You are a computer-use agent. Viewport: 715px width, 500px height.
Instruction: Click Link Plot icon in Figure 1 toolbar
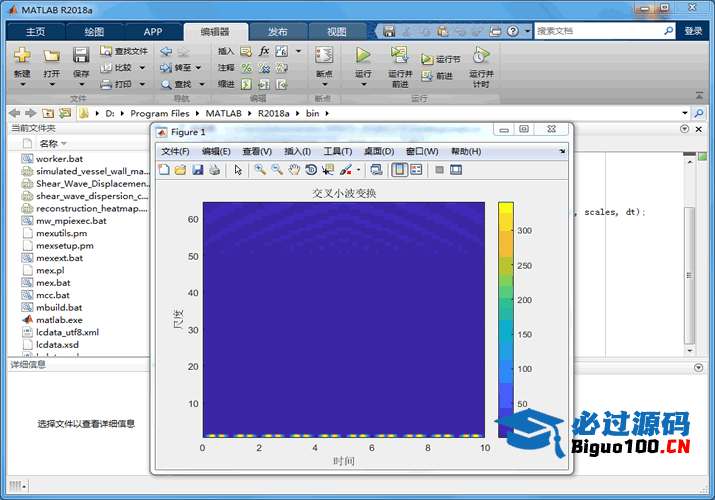376,170
